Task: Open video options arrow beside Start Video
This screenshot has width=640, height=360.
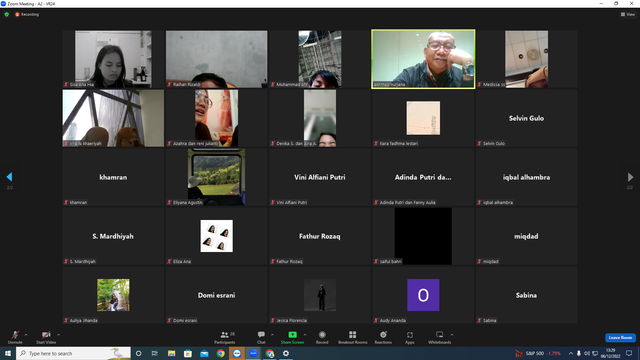Action: [59, 335]
